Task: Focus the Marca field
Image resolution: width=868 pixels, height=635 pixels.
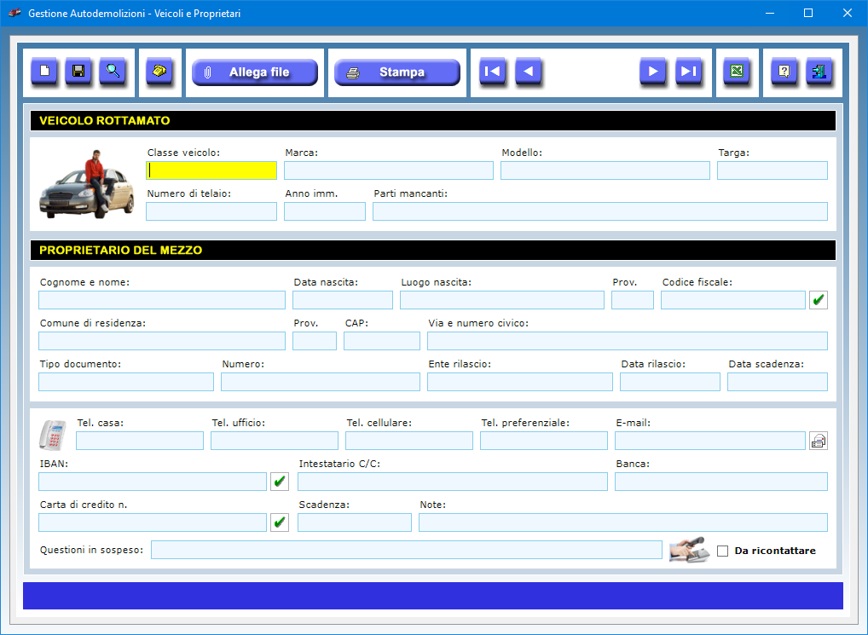Action: click(389, 171)
